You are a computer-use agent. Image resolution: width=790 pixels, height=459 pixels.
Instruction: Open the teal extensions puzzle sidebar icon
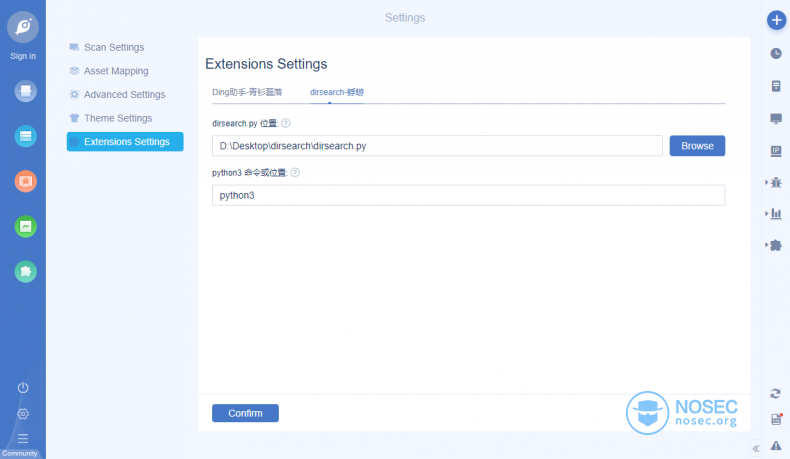point(25,272)
